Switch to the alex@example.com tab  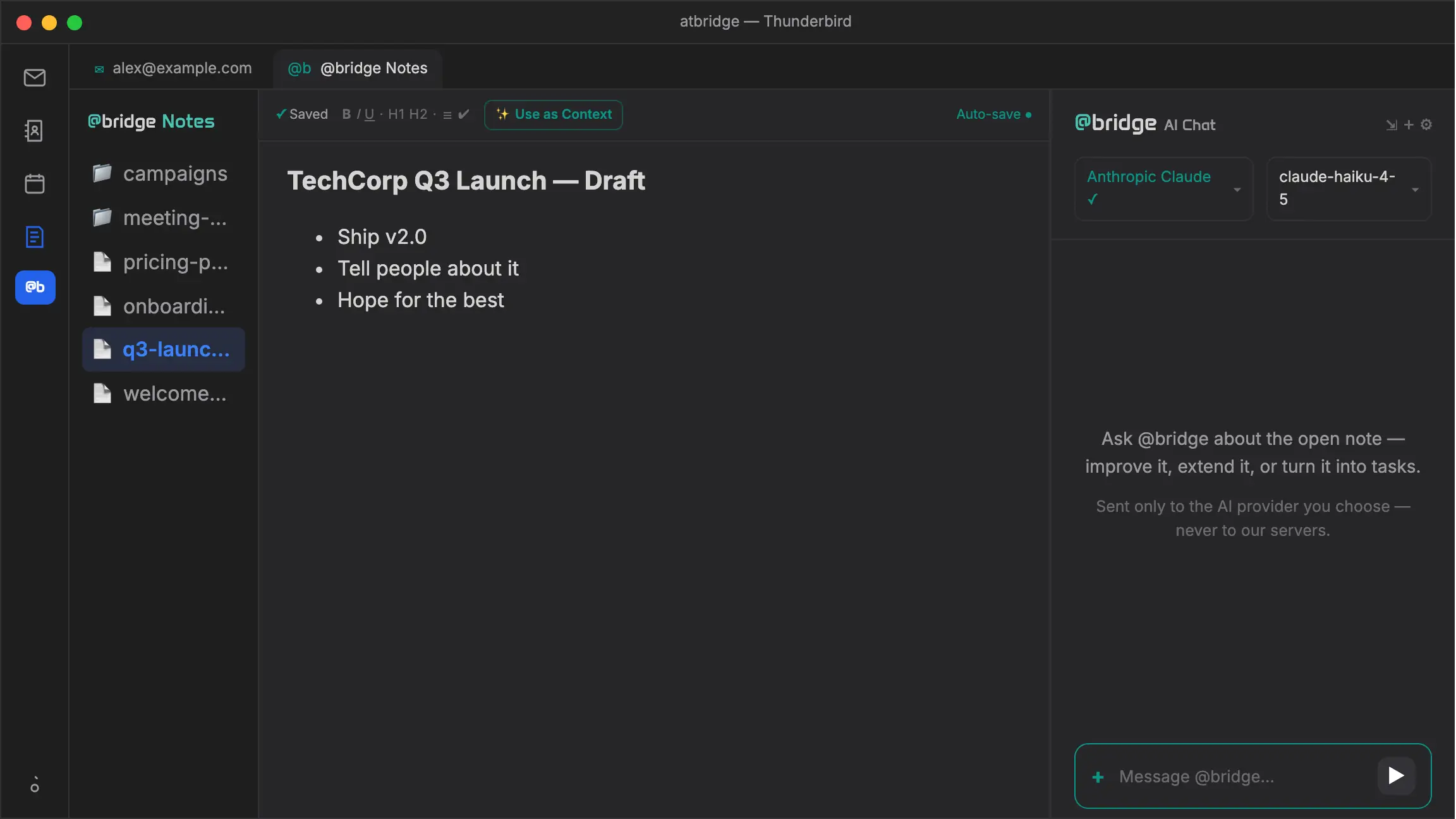click(172, 68)
